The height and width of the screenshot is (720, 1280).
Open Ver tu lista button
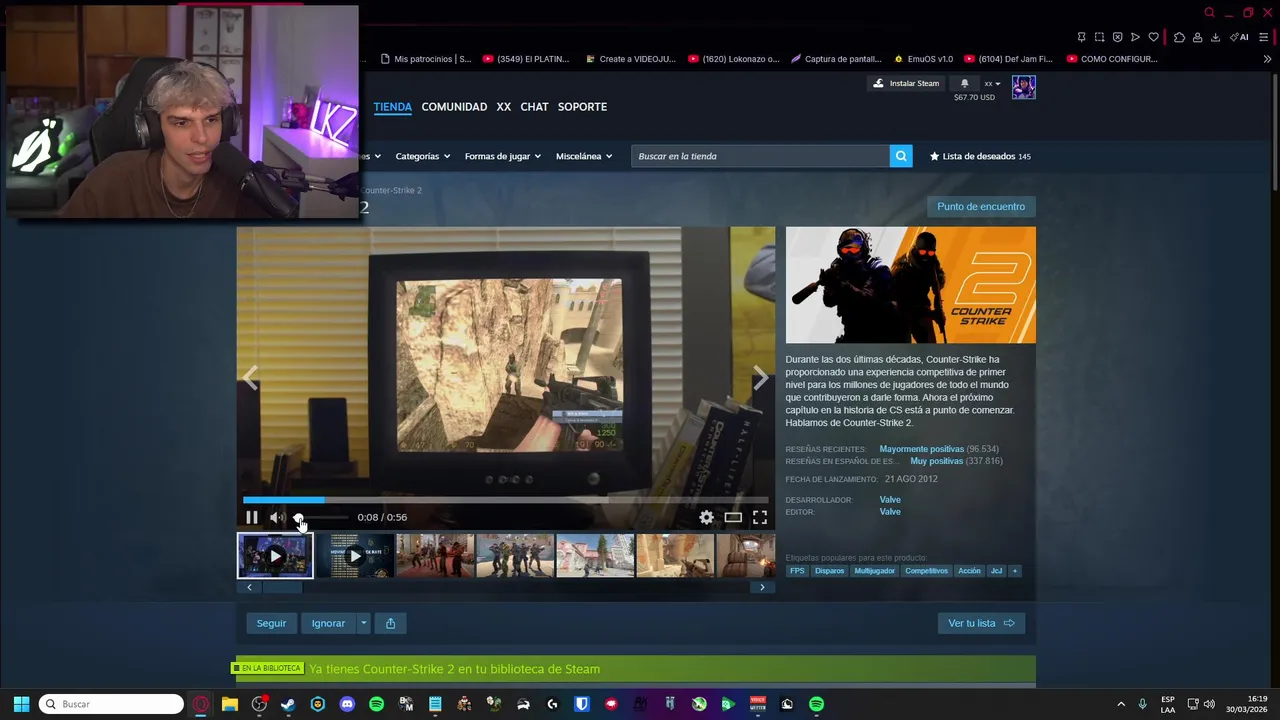pos(981,623)
